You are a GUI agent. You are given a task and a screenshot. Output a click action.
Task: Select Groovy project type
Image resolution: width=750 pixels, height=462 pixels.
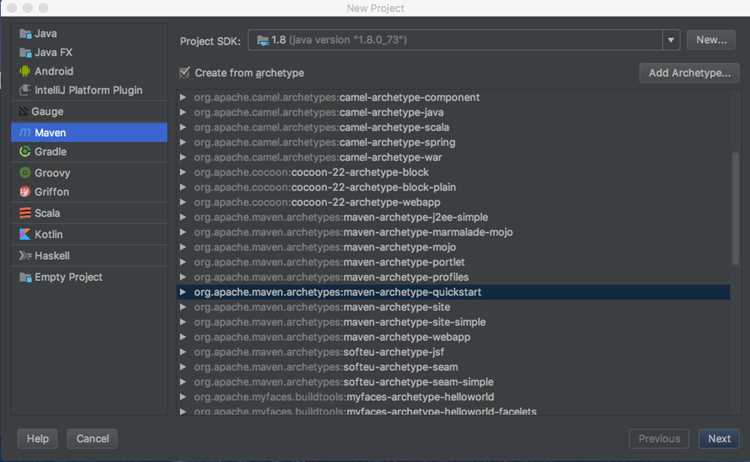(89, 173)
